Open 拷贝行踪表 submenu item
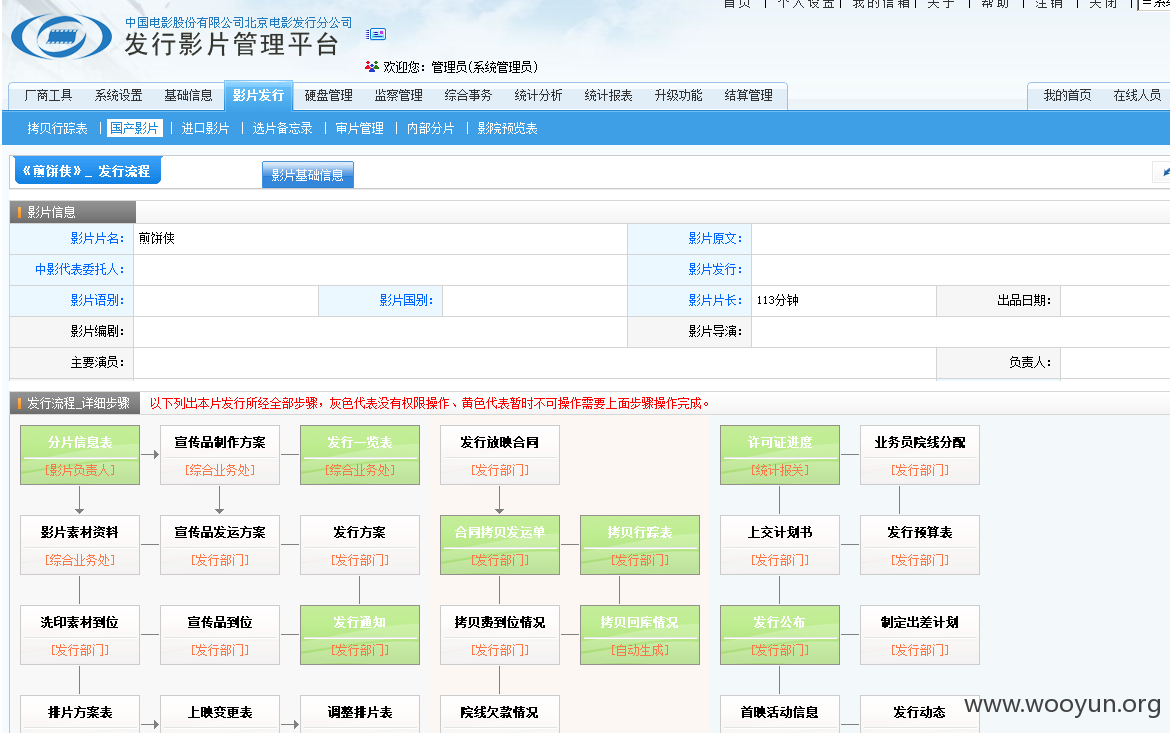The height and width of the screenshot is (733, 1170). 57,128
